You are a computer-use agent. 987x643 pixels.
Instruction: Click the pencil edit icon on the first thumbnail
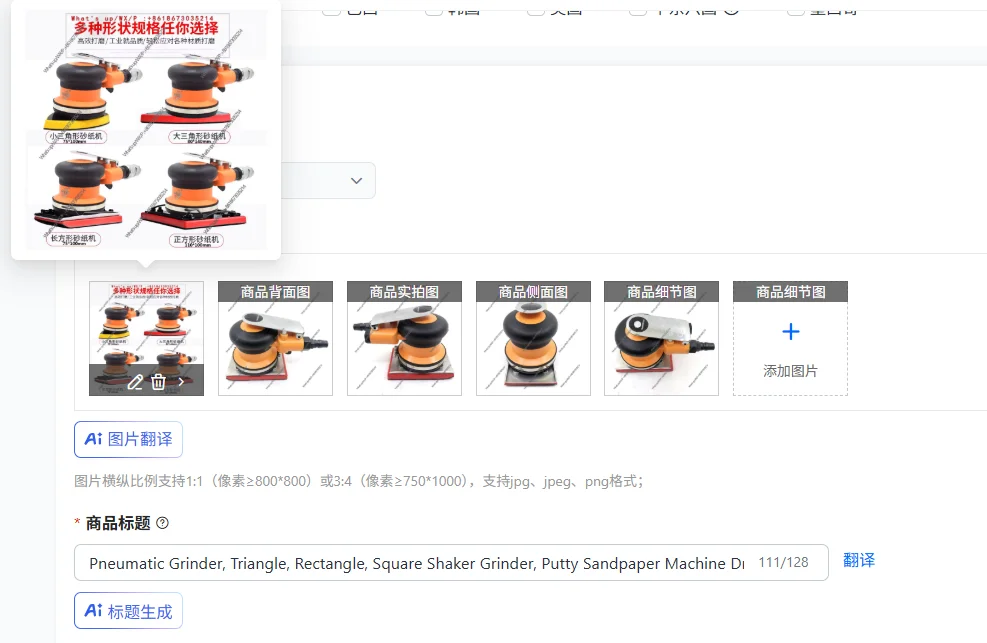[x=135, y=382]
